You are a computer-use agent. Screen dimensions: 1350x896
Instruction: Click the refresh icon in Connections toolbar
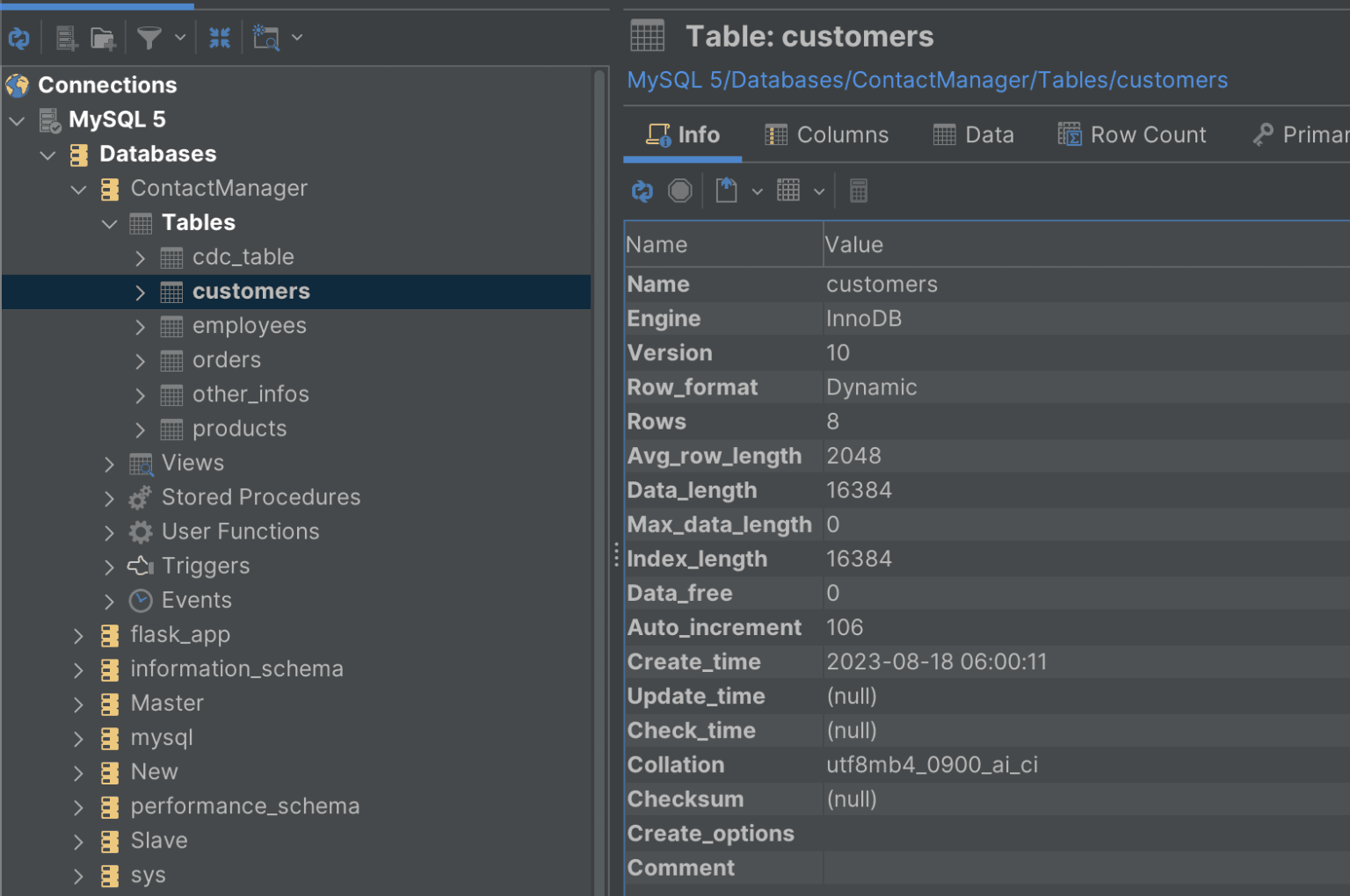[19, 38]
